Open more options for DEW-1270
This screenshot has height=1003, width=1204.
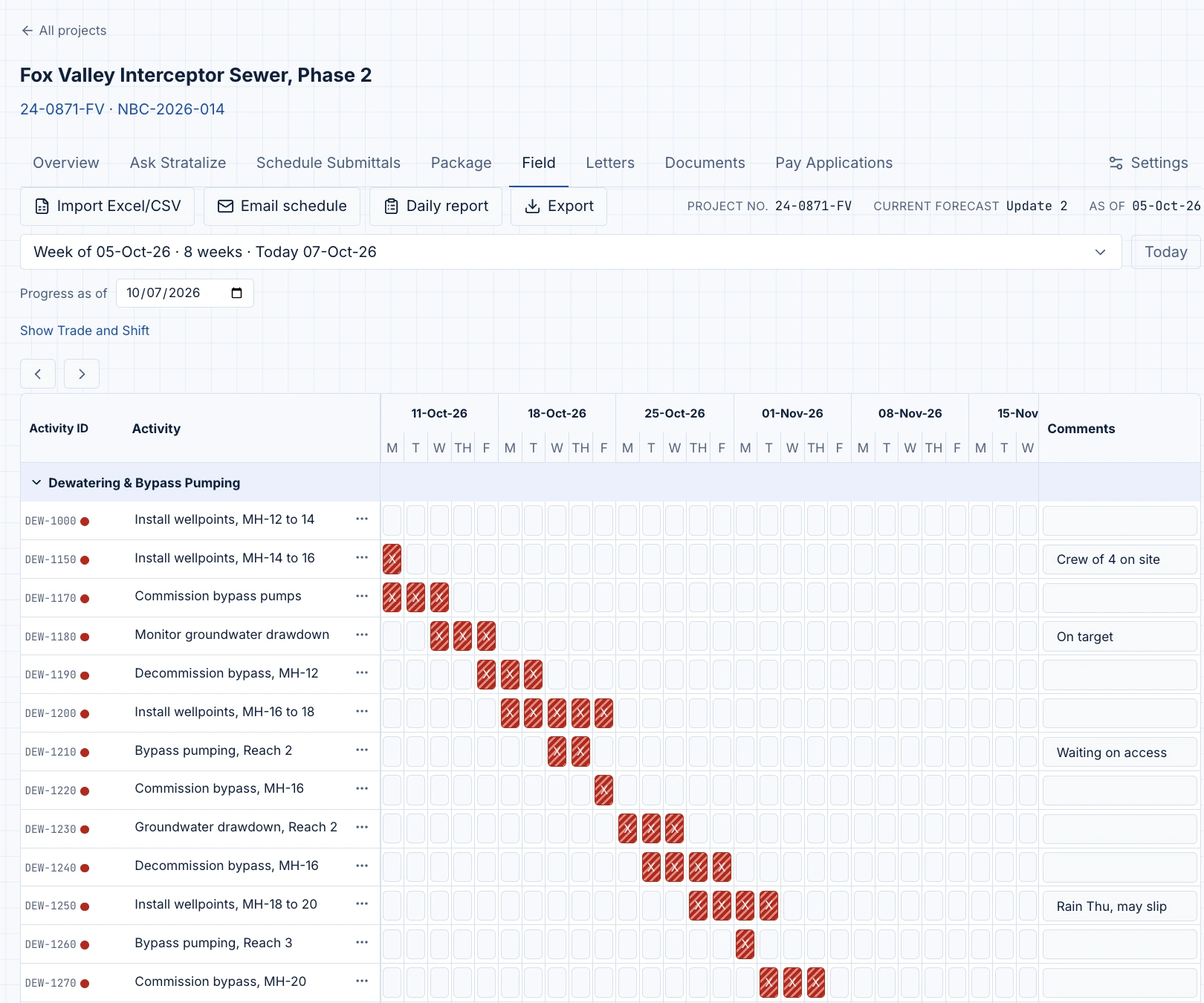(362, 981)
